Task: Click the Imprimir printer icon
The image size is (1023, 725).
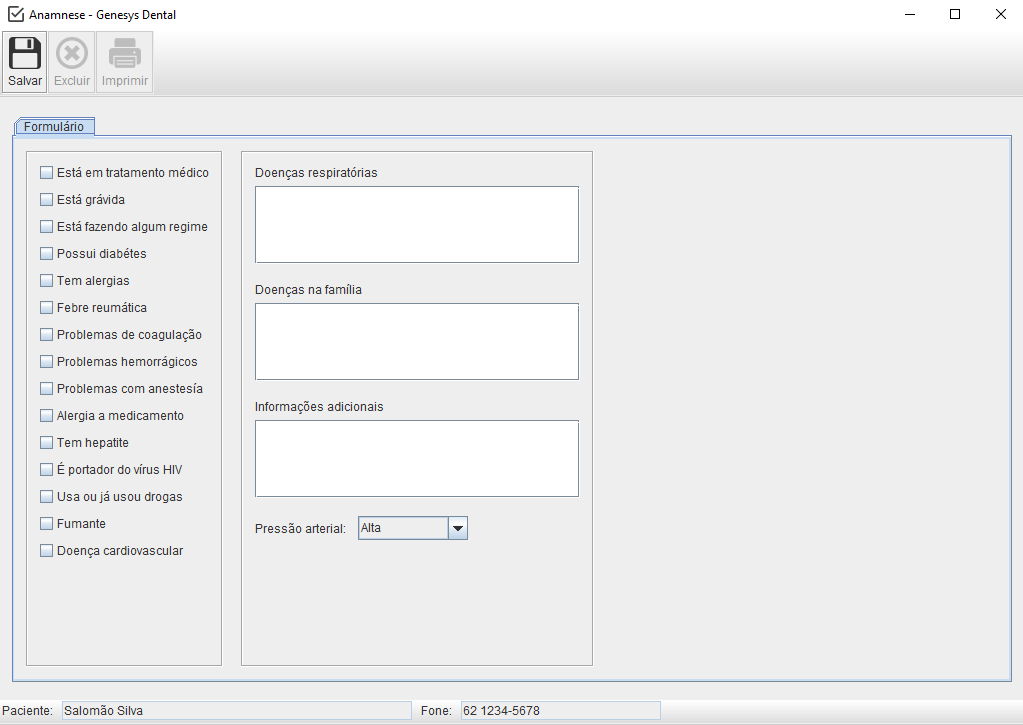Action: 125,53
